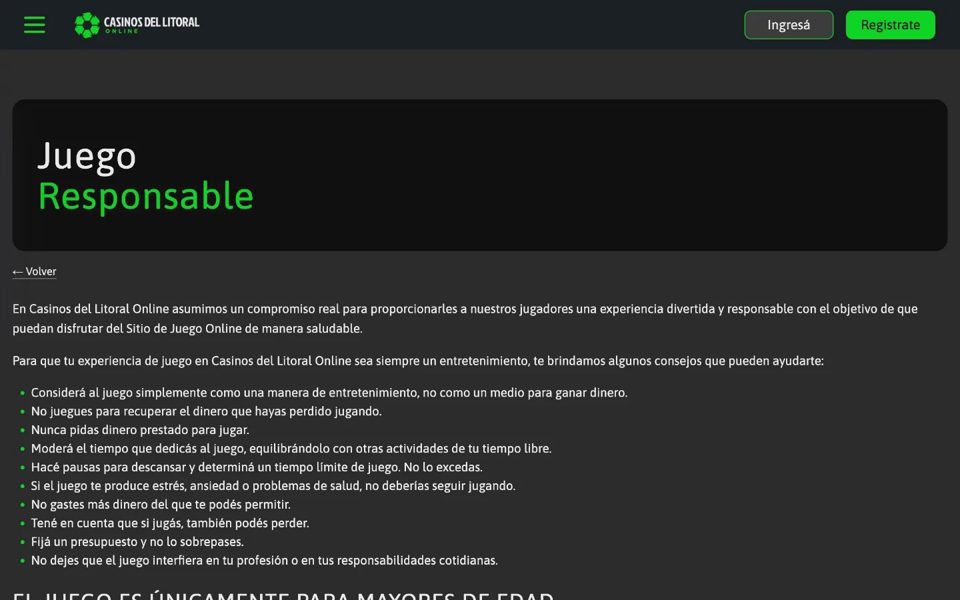Viewport: 960px width, 600px height.
Task: Click the left arrow beside Volver
Action: (x=18, y=272)
